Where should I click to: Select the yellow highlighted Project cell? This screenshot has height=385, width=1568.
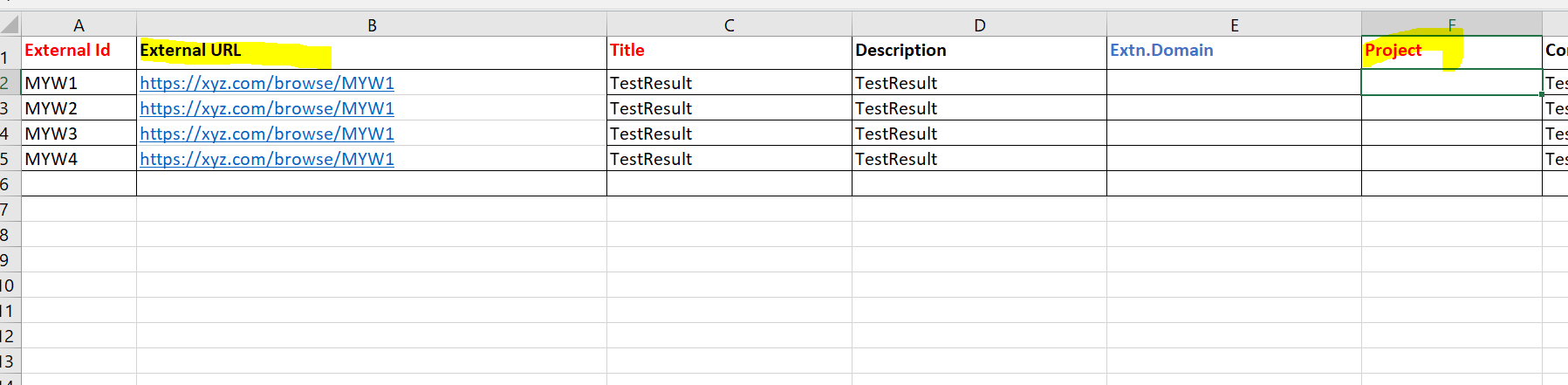tap(1452, 52)
